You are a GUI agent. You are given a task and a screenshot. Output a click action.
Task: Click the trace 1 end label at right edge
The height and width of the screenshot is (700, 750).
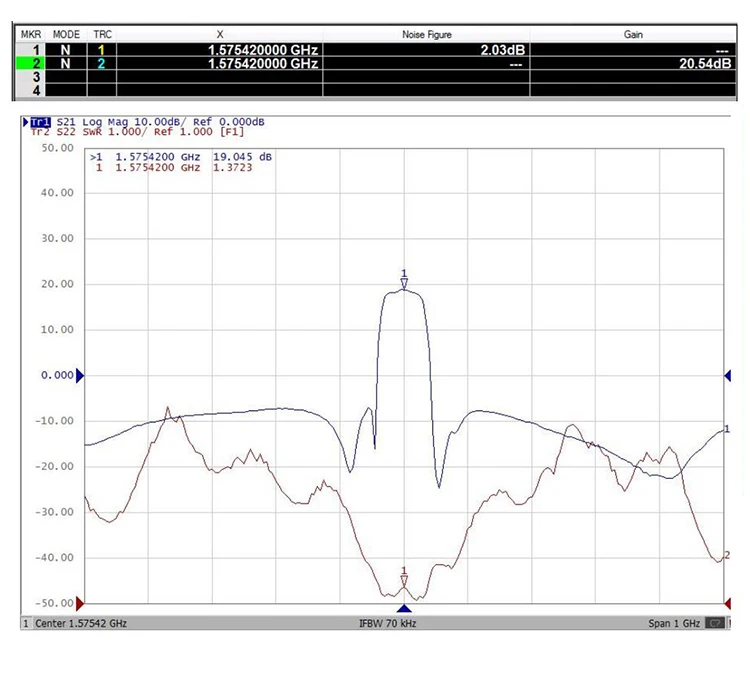pyautogui.click(x=727, y=429)
